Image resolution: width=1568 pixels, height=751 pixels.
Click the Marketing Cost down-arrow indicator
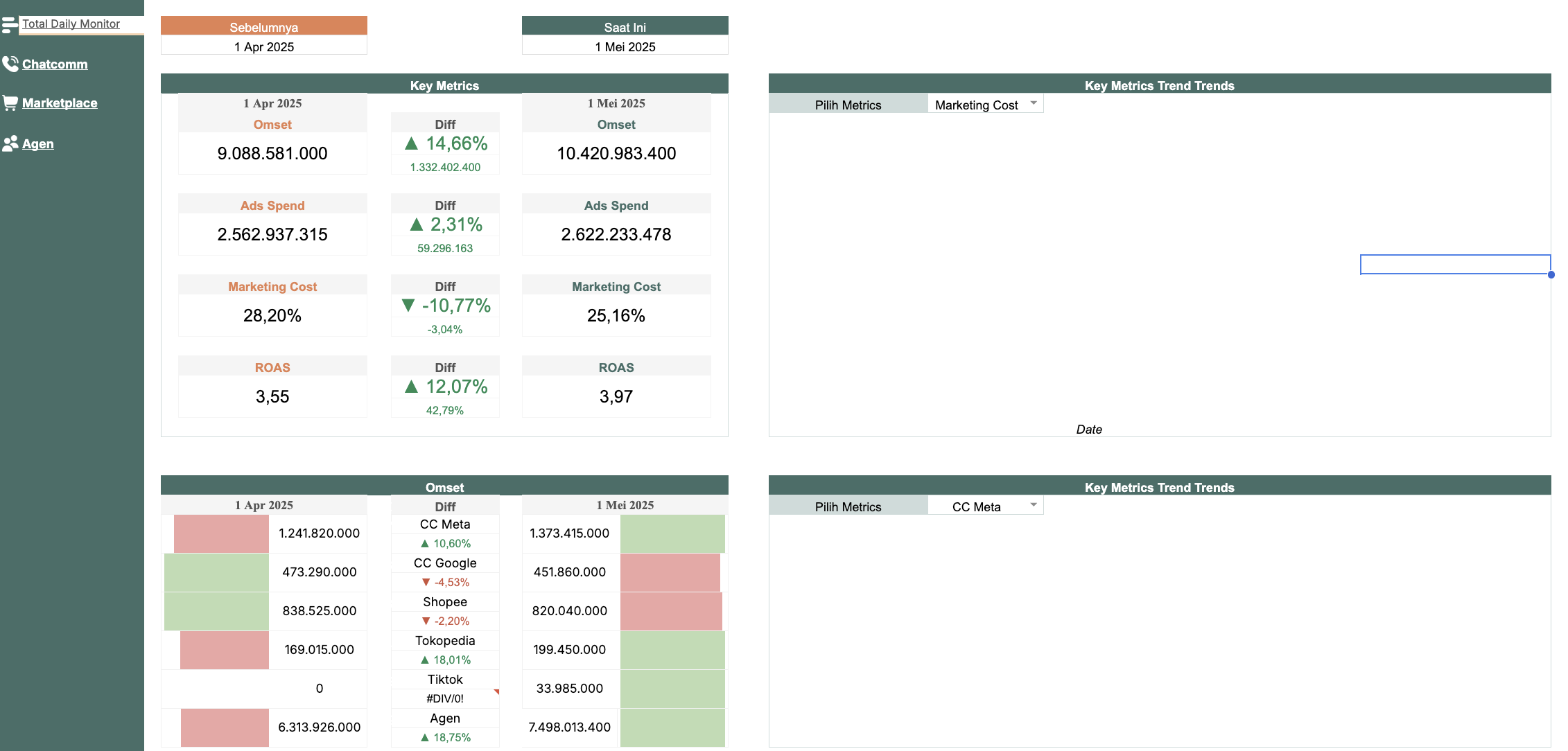[408, 306]
